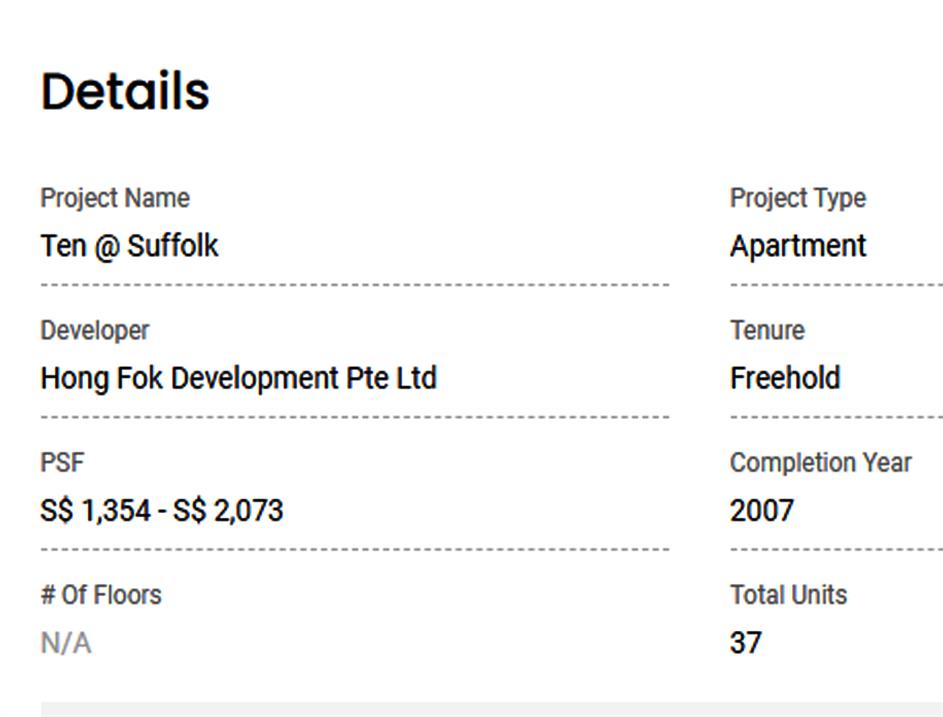Click the dashed divider under the PSF price
This screenshot has width=943, height=717.
[x=355, y=549]
